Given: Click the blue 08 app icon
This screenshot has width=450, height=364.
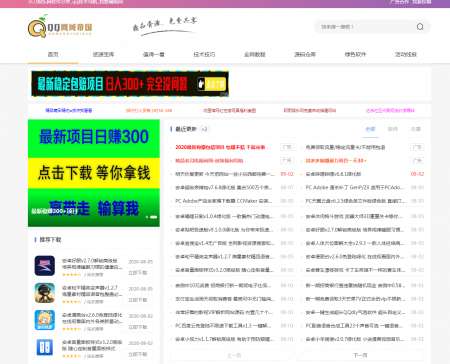Looking at the screenshot, I should 45,347.
